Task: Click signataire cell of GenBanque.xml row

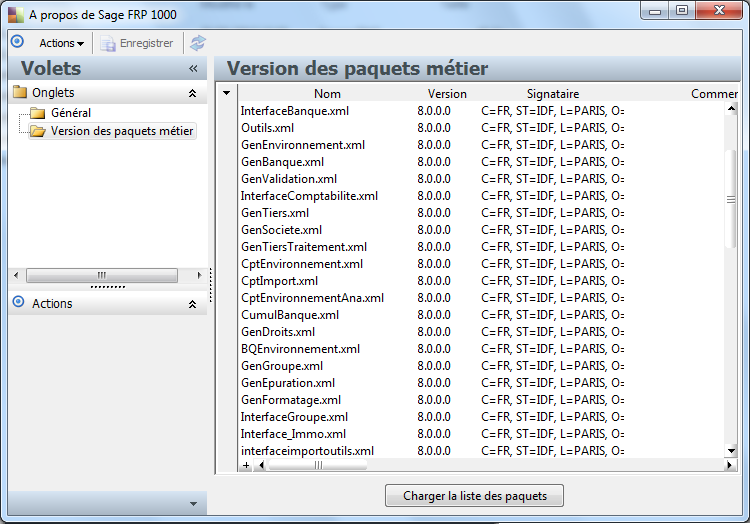Action: click(x=552, y=162)
